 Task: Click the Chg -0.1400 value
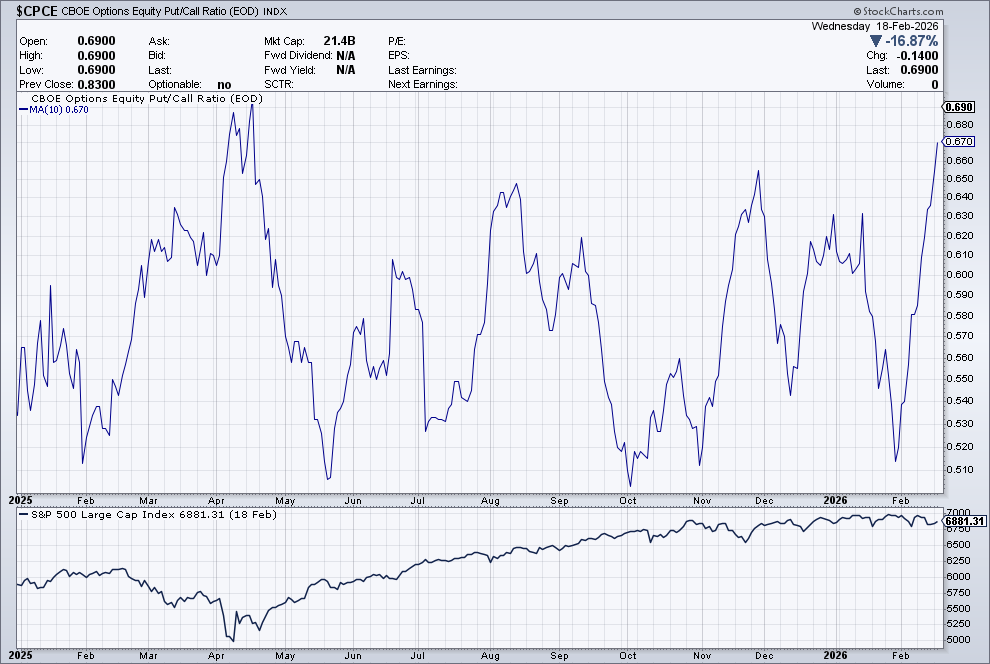917,56
